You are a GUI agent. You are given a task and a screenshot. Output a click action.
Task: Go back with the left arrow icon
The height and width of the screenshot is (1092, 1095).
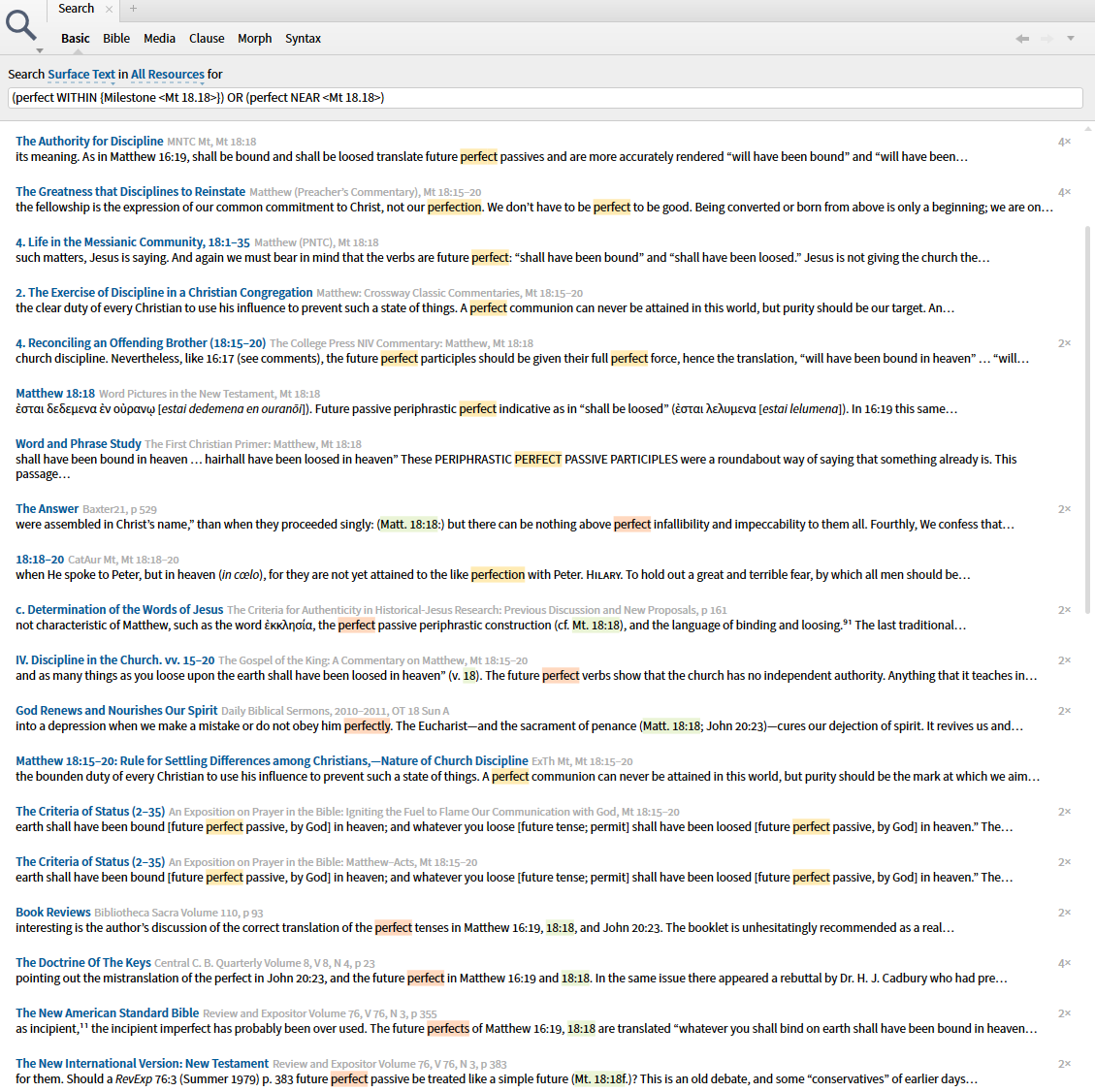(1022, 39)
